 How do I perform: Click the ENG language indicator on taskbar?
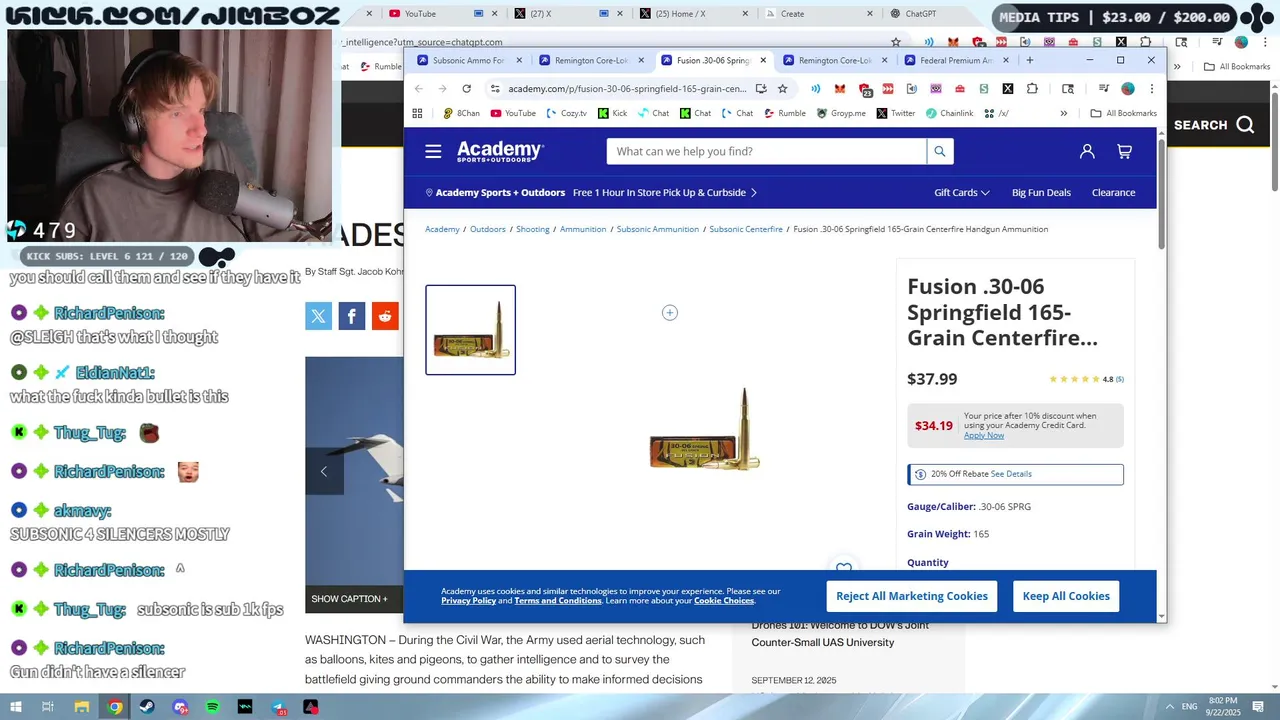click(x=1190, y=707)
